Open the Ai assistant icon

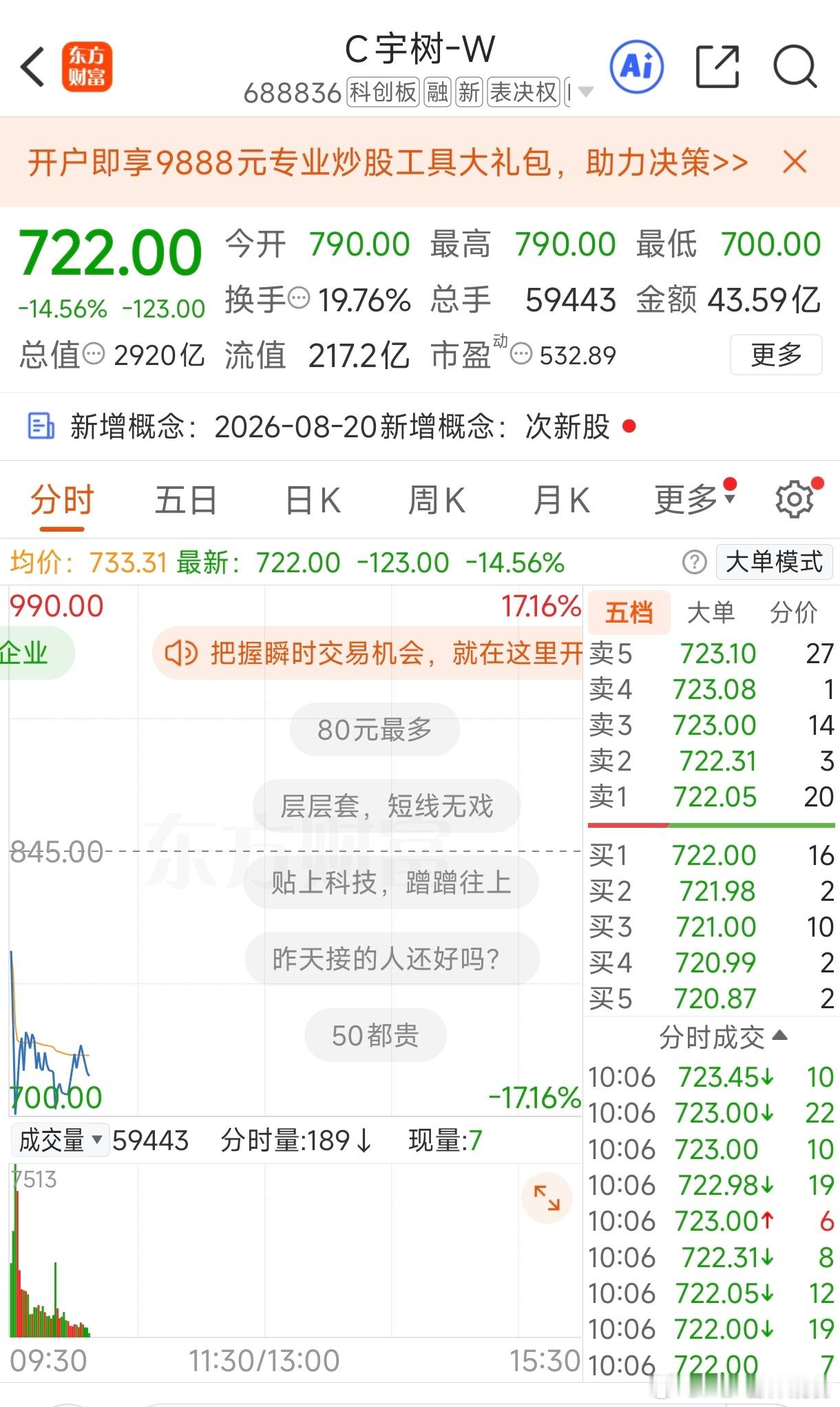click(x=637, y=67)
